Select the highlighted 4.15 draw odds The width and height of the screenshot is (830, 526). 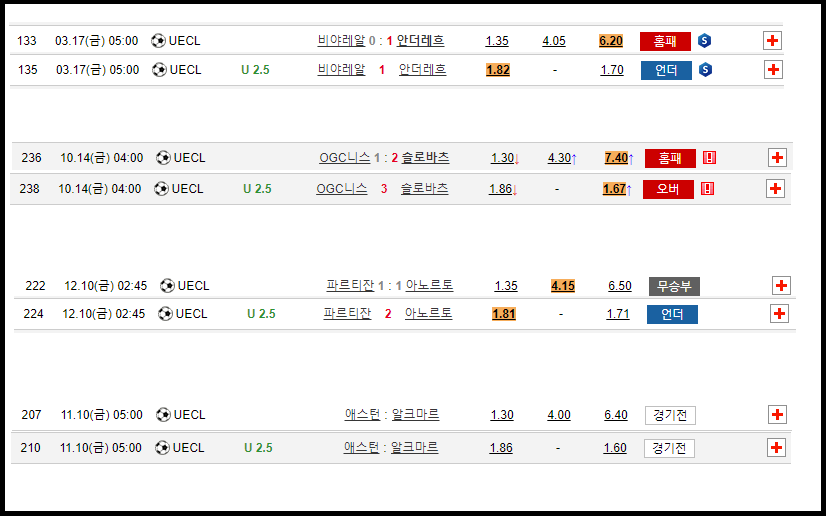click(x=563, y=286)
